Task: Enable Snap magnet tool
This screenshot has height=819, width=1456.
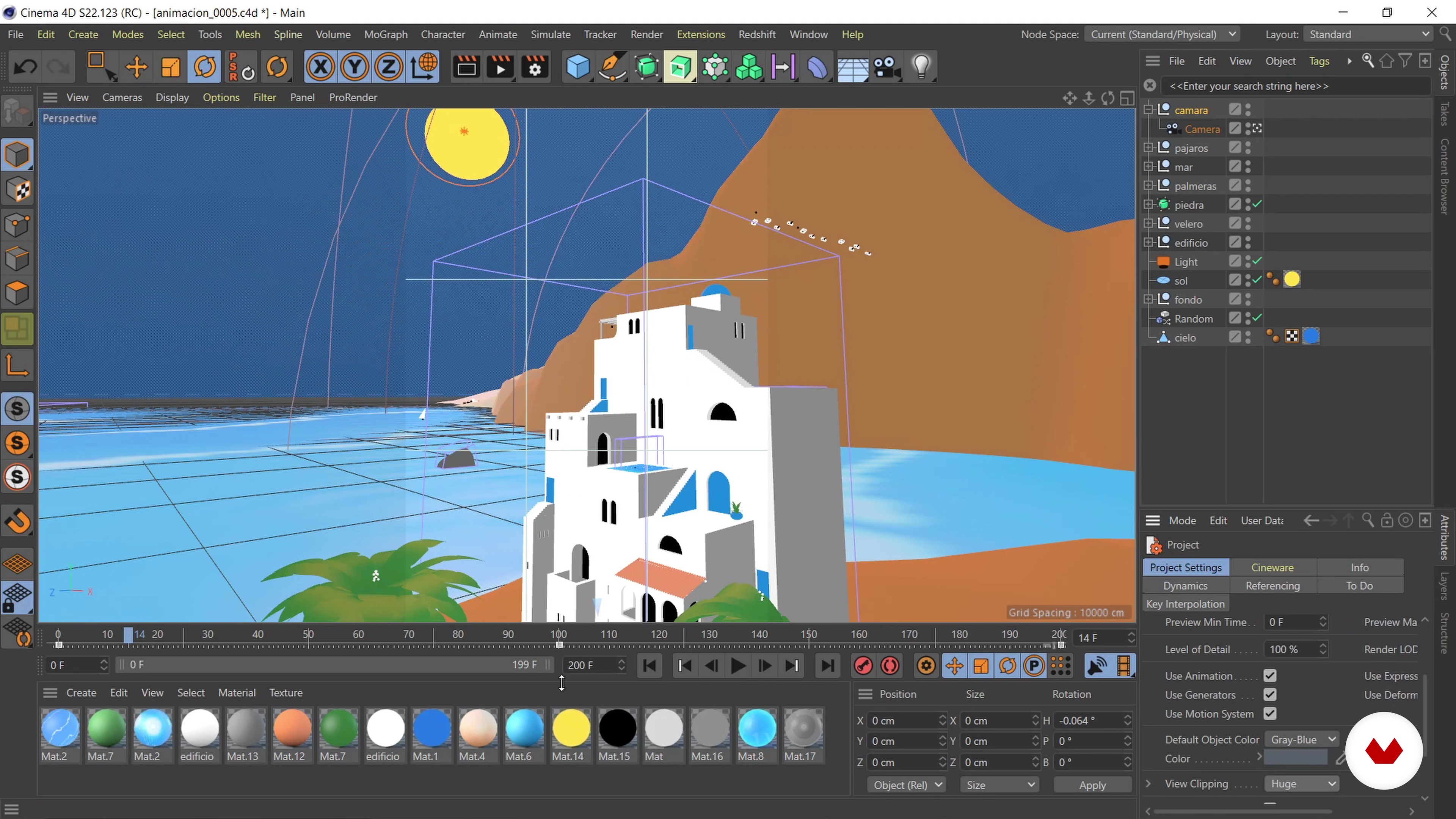Action: click(x=17, y=521)
